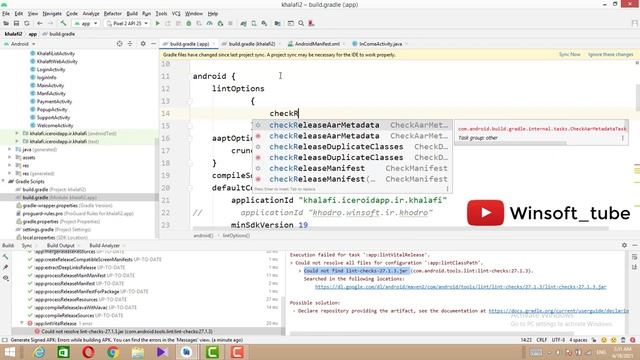Image resolution: width=640 pixels, height=360 pixels.
Task: Open the Build menu
Action: pos(132,13)
